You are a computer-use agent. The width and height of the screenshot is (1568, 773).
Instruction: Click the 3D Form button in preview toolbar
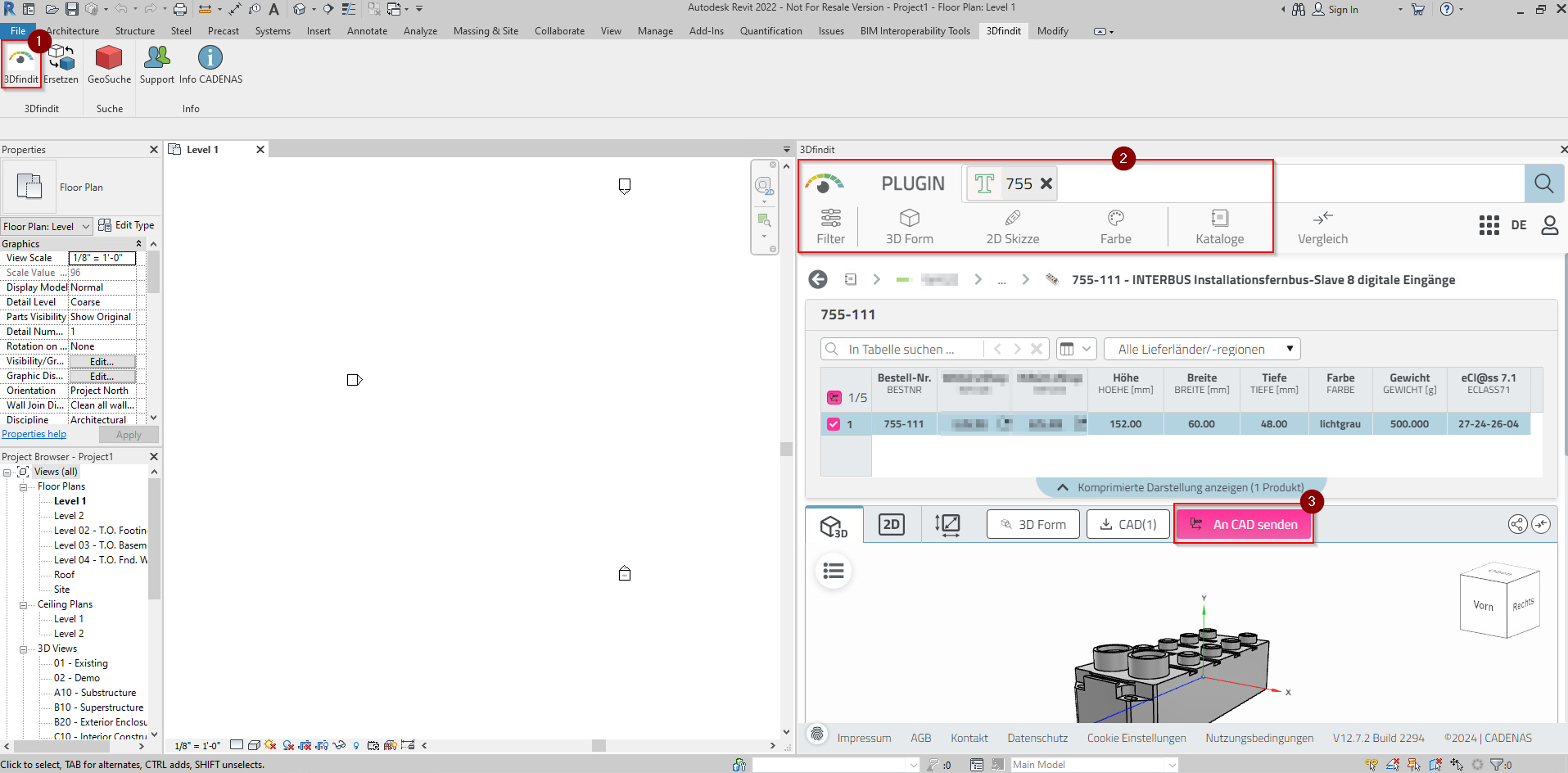[1033, 524]
